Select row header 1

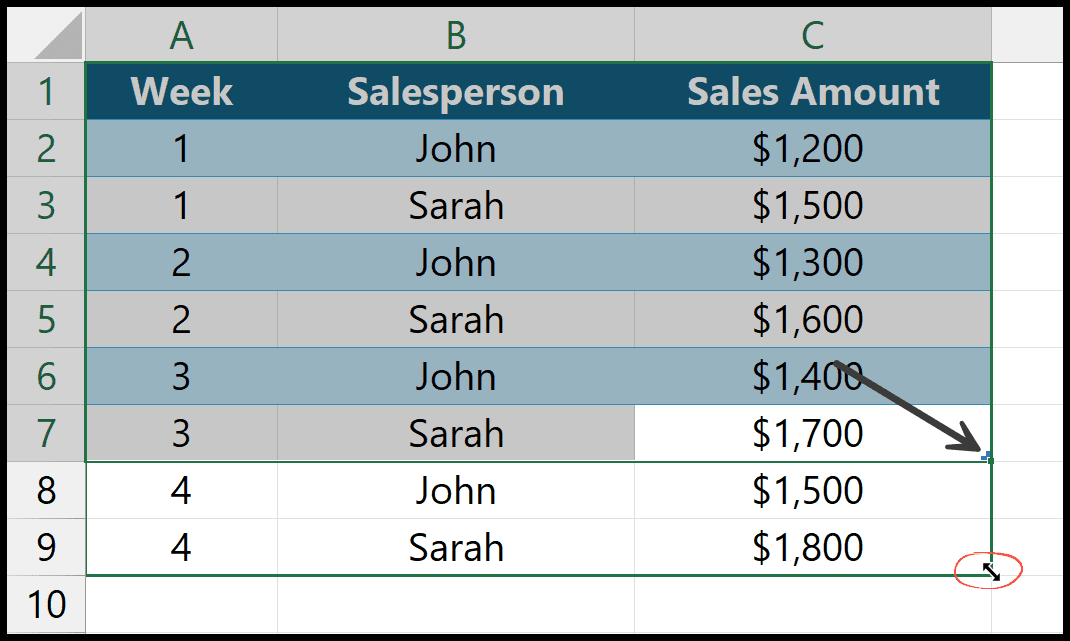pos(45,91)
